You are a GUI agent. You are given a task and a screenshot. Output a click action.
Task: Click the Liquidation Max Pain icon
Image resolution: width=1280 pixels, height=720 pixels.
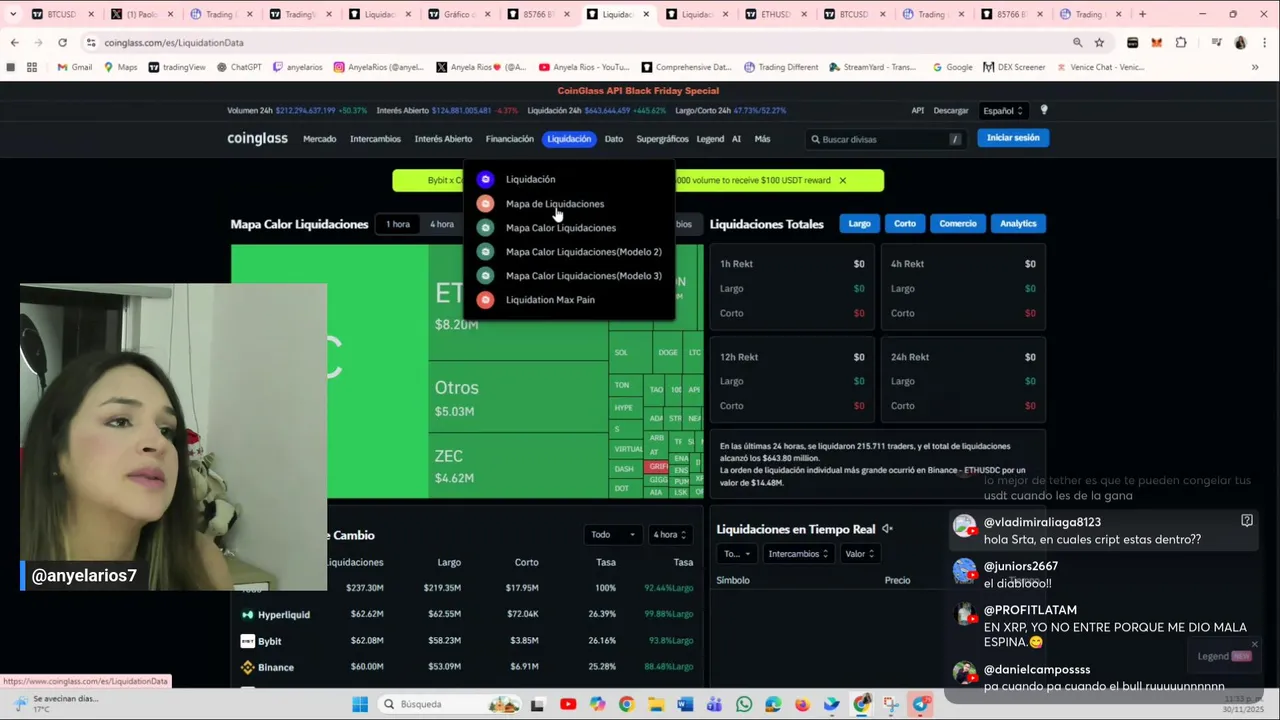point(485,299)
